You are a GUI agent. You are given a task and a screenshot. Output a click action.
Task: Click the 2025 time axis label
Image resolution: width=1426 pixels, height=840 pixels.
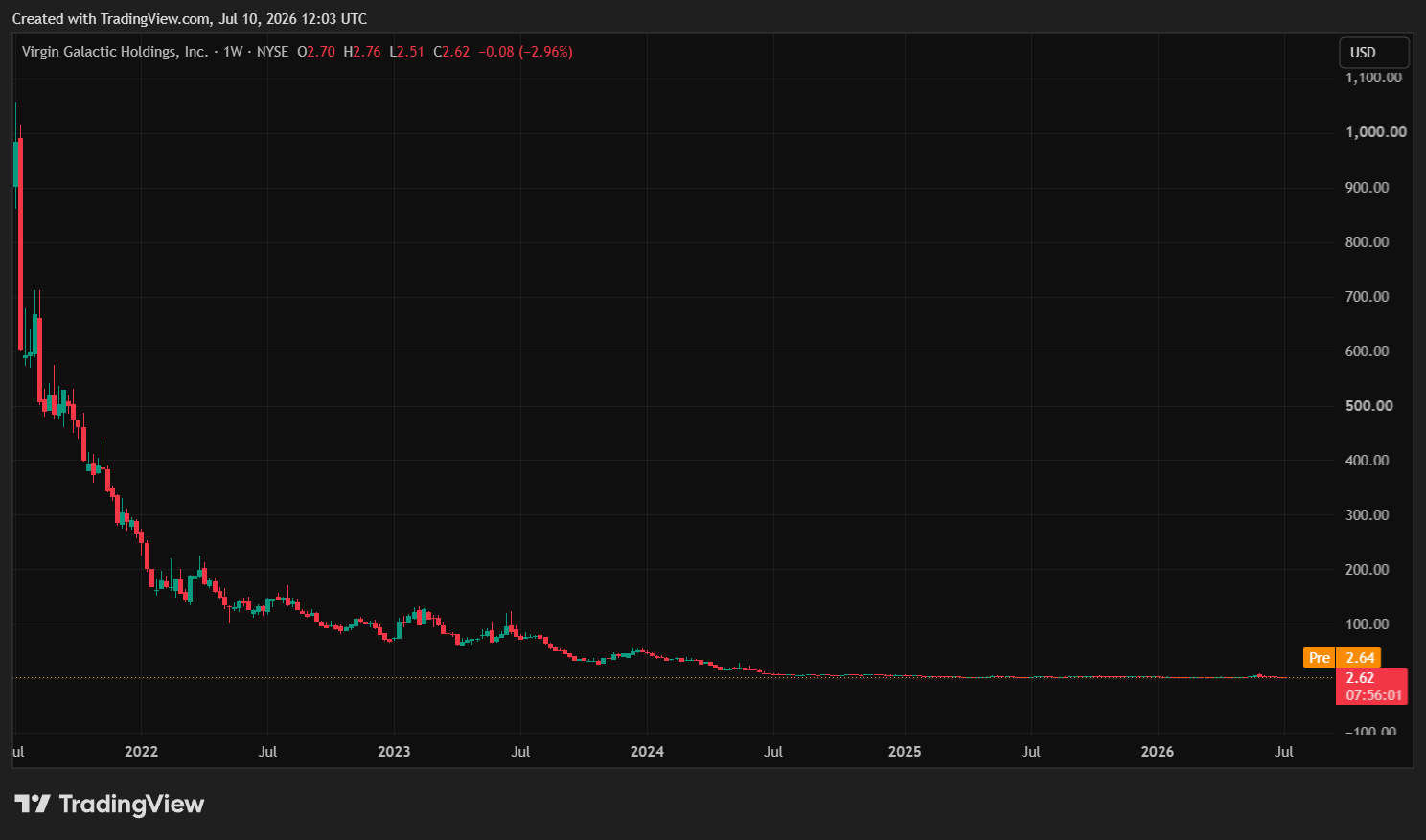point(905,752)
